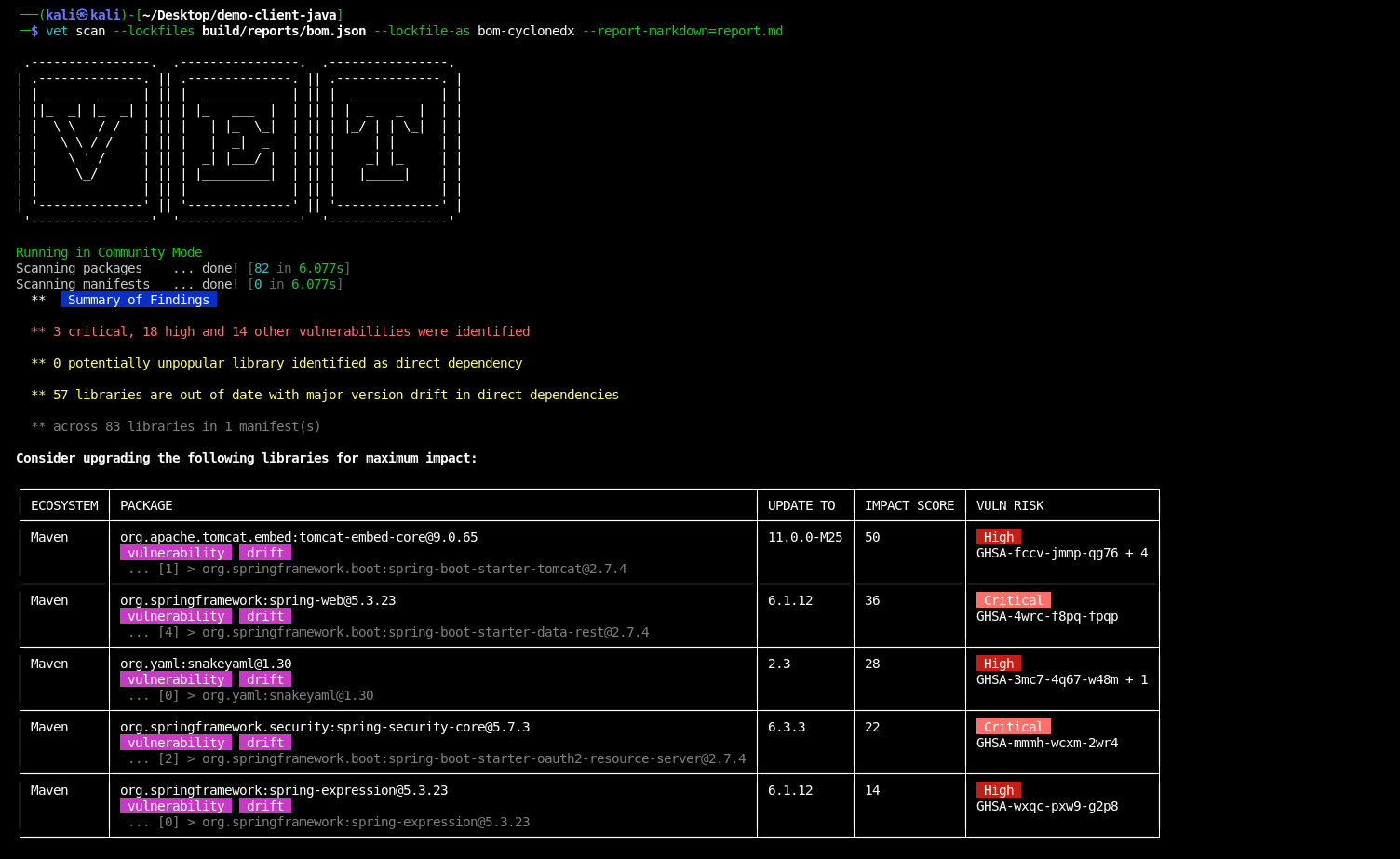This screenshot has height=859, width=1400.
Task: Click the vulnerability tag under snakeyaml package
Action: pos(175,679)
